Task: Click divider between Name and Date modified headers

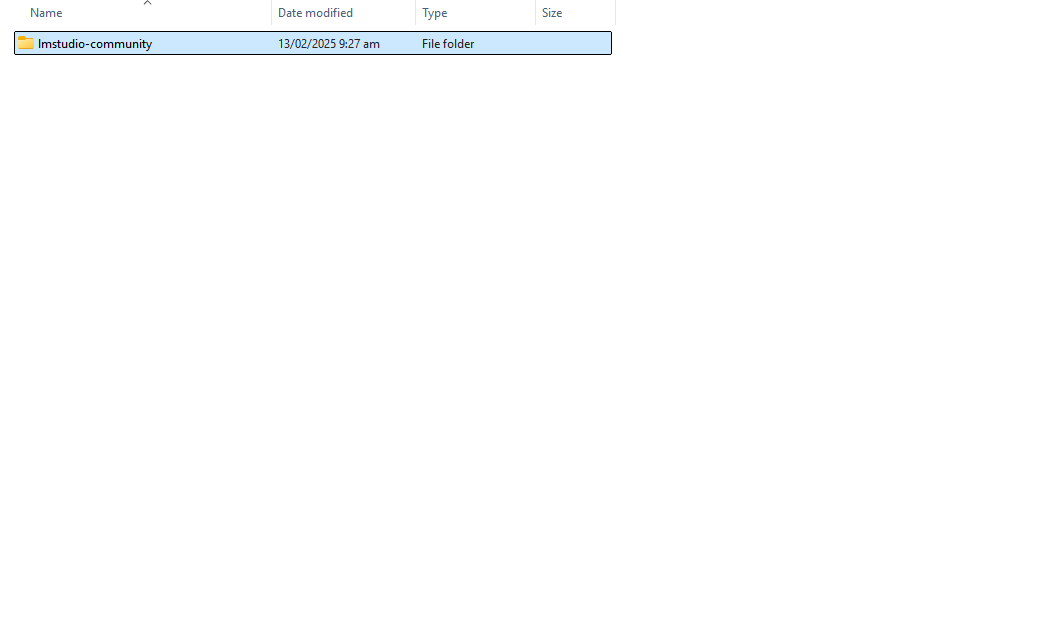Action: tap(271, 13)
